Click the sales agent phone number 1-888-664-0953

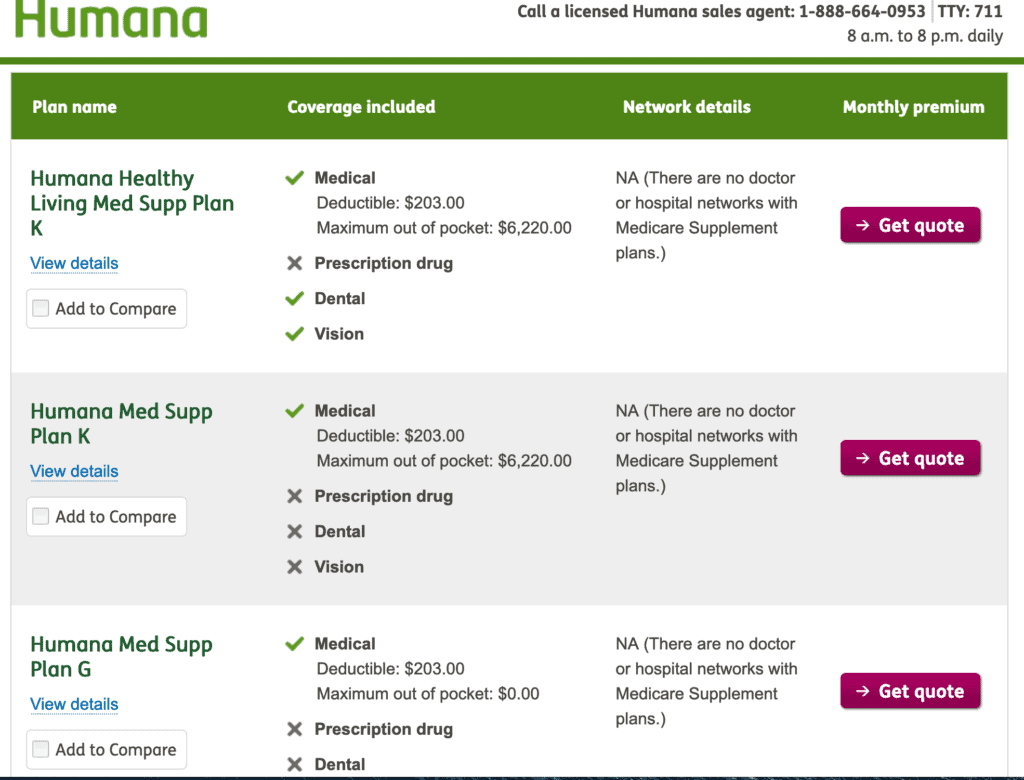861,12
